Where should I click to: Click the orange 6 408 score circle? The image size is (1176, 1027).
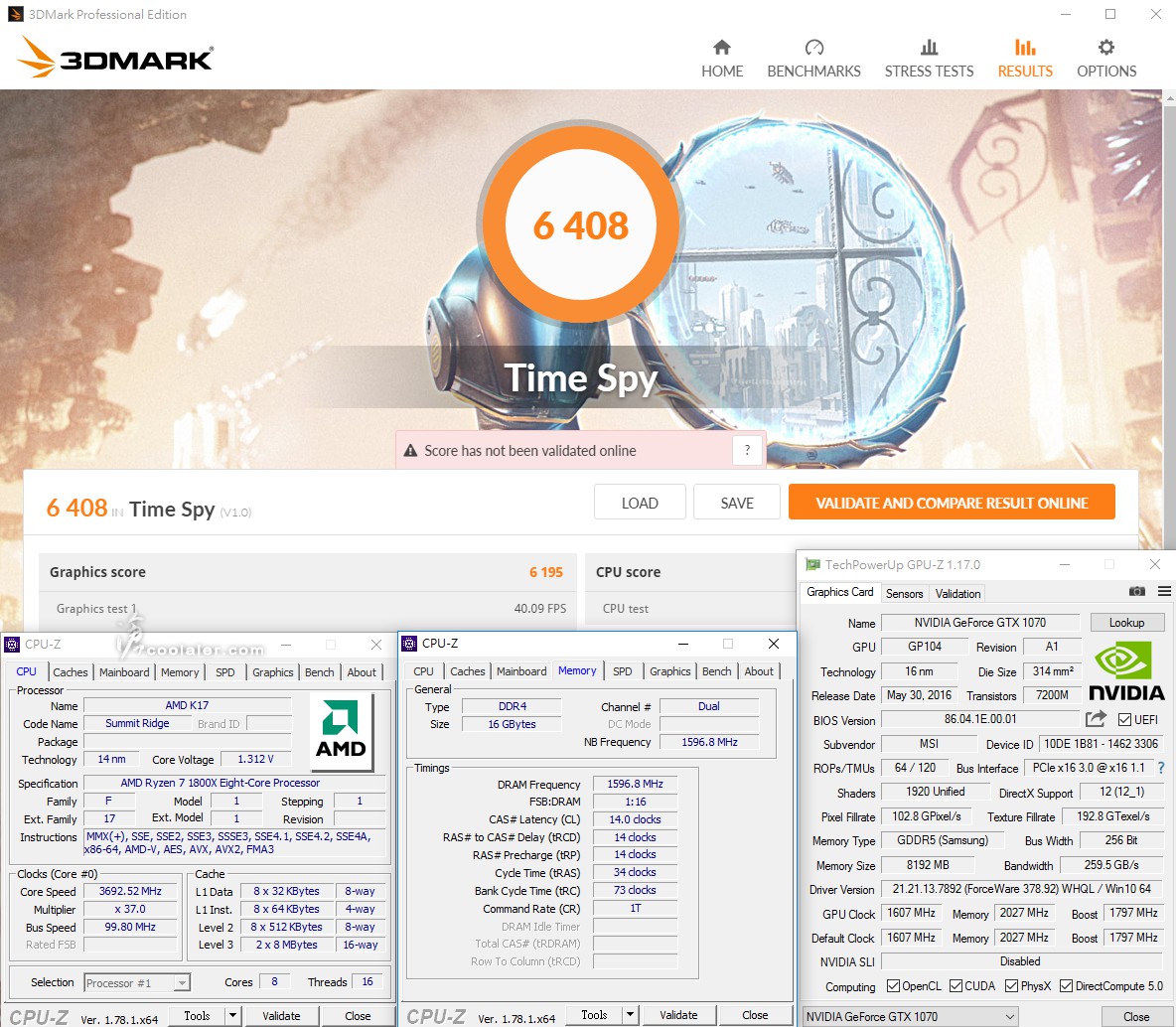click(x=580, y=224)
